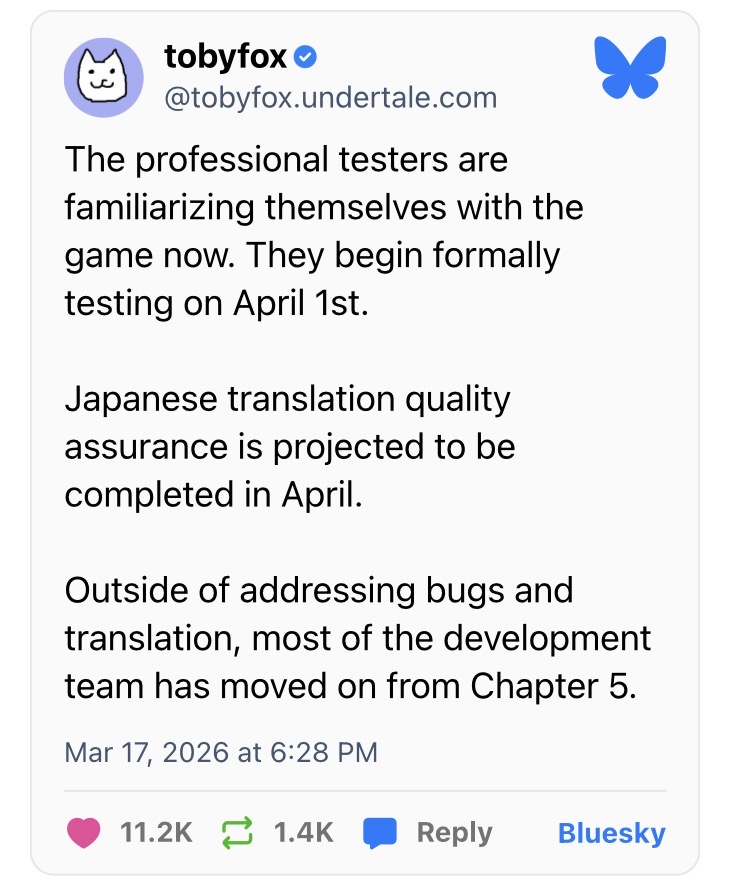
Task: Open the tobyfox display name
Action: pos(225,57)
